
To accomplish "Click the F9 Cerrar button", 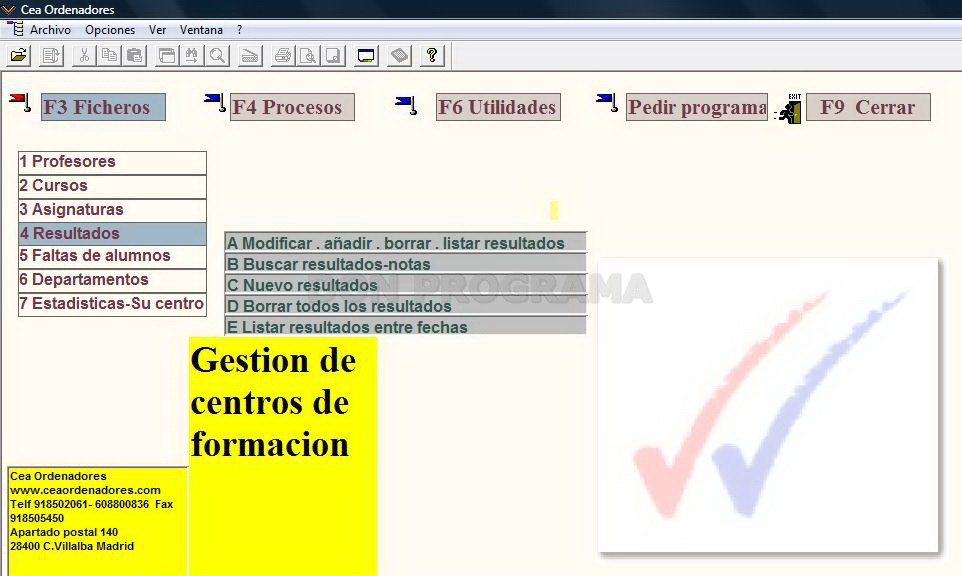I will pos(868,107).
